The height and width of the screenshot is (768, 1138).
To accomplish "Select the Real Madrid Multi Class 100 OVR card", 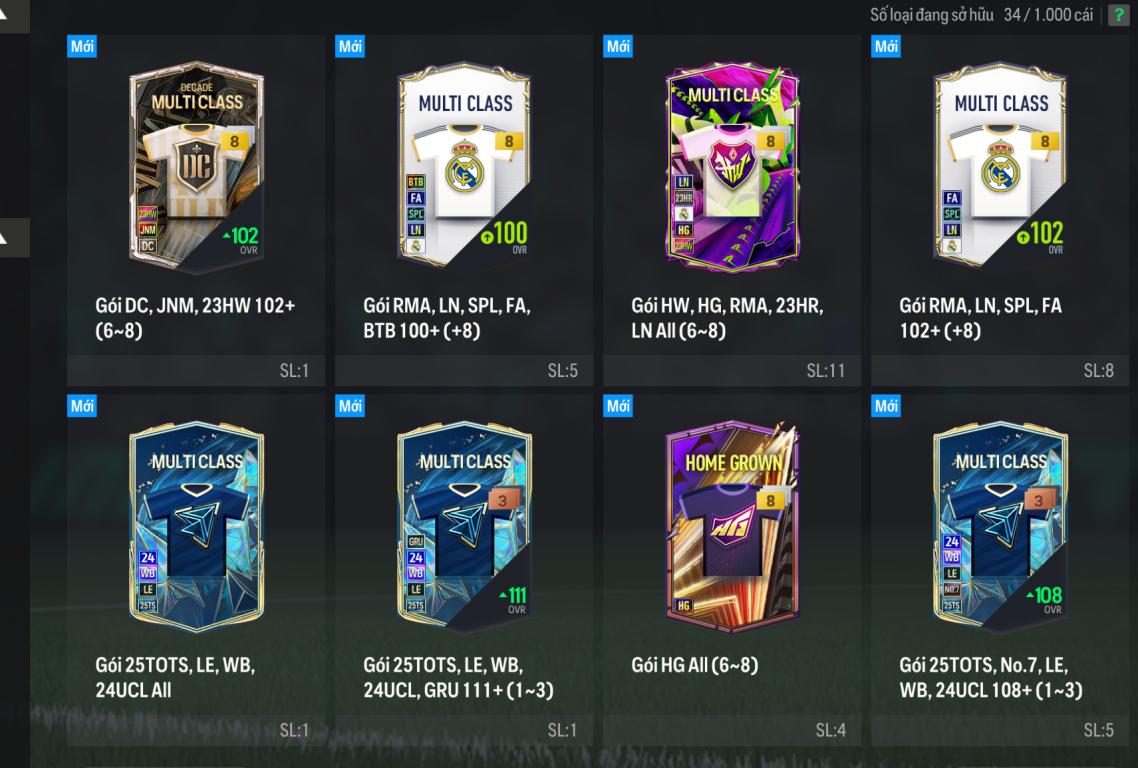I will tap(464, 166).
